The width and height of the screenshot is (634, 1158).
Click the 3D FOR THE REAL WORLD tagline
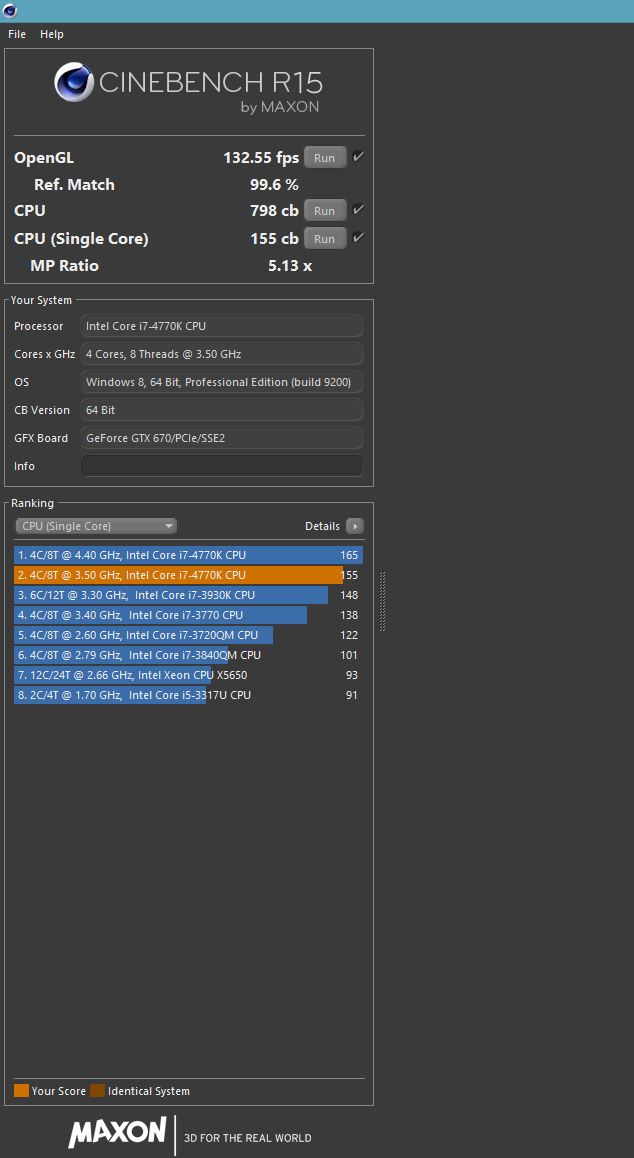click(x=248, y=1138)
